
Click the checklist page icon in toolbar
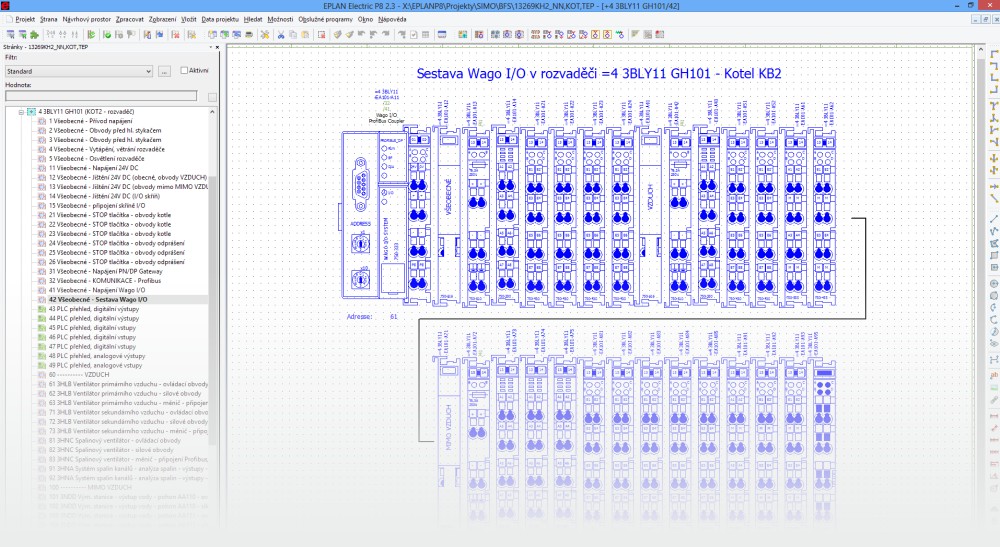[413, 34]
